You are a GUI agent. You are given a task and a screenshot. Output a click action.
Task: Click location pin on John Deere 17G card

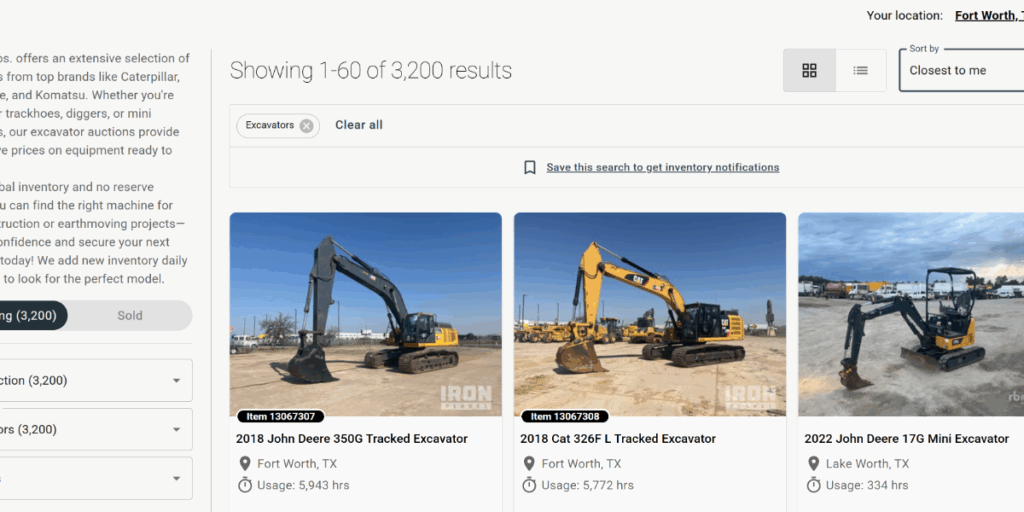tap(813, 464)
